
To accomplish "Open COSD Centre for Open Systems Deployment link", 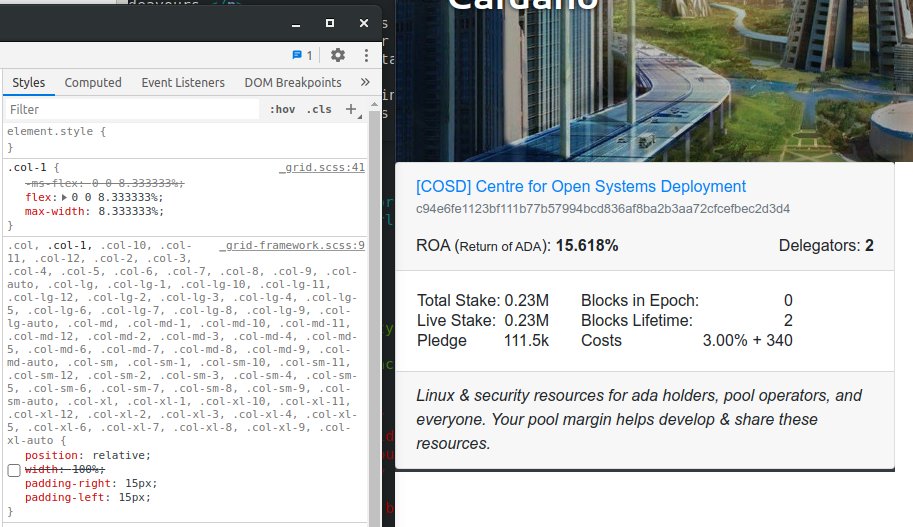I will coord(581,186).
